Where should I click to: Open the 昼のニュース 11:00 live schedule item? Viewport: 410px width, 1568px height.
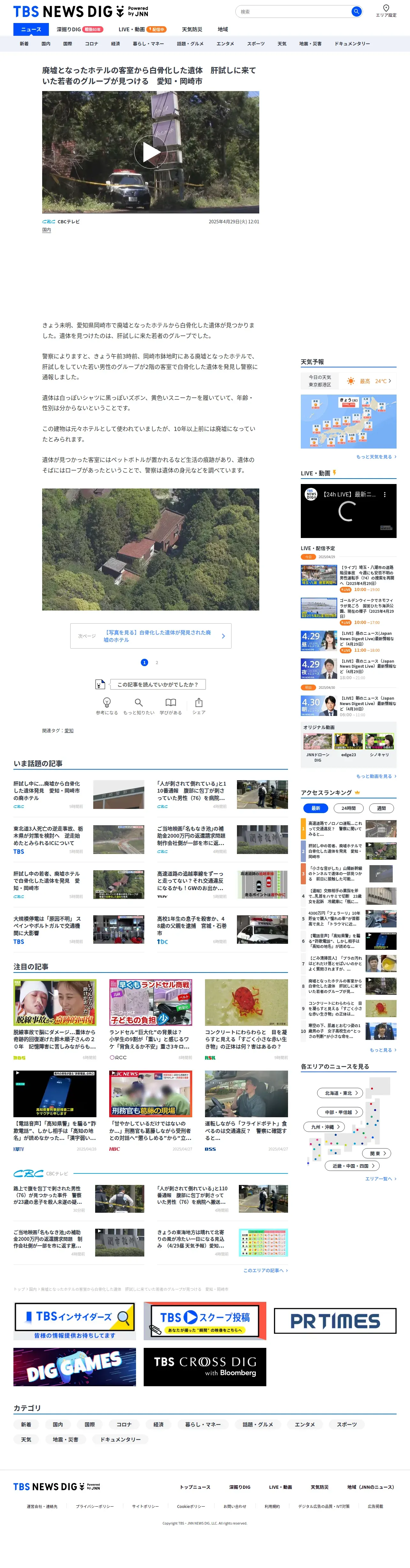tap(349, 642)
